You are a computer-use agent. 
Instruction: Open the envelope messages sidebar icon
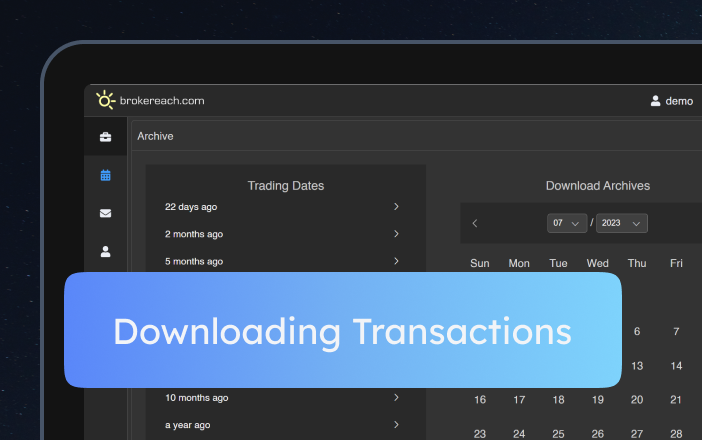point(106,213)
